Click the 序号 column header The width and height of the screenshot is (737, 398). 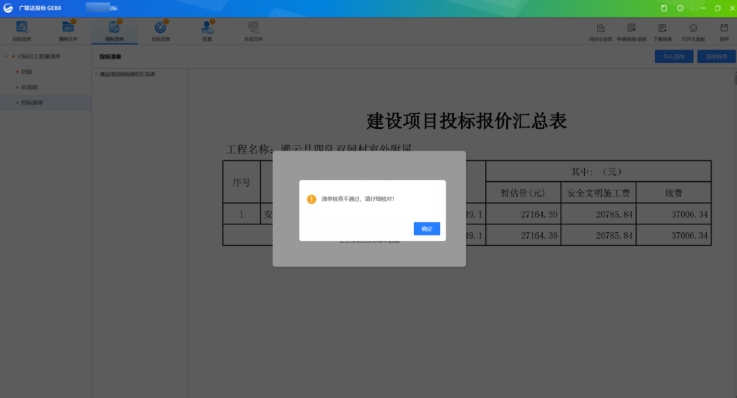pyautogui.click(x=241, y=182)
